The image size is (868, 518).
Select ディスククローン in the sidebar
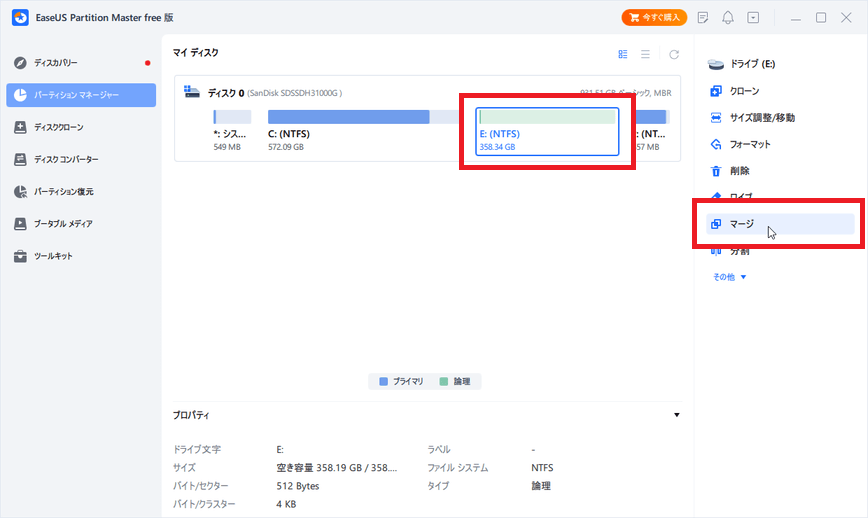point(58,127)
